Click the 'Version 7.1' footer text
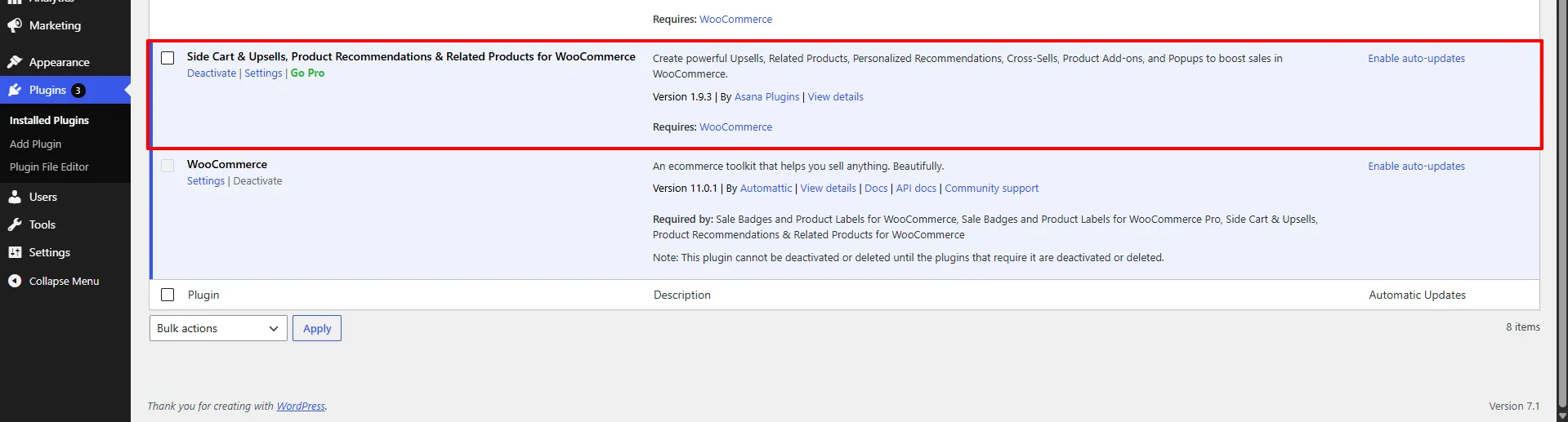 [x=1514, y=406]
